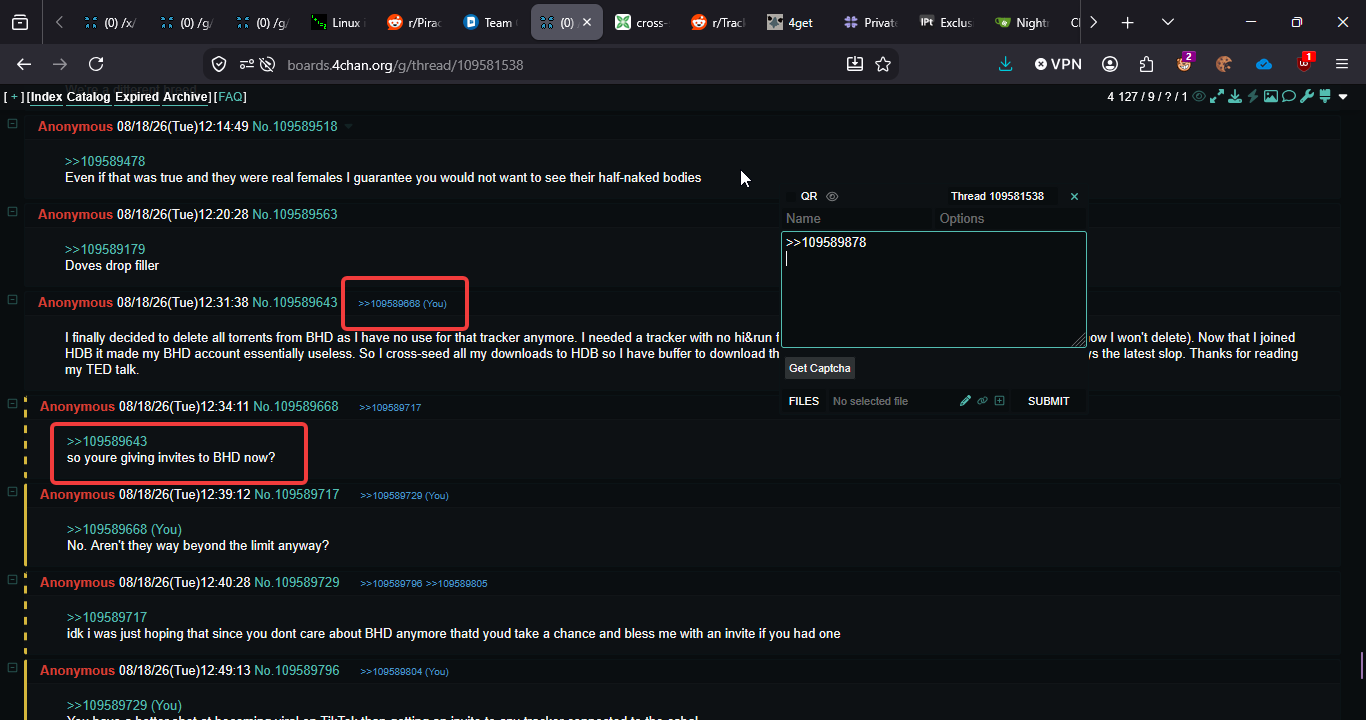The width and height of the screenshot is (1366, 720).
Task: Switch to the (0) /x/ tab
Action: pyautogui.click(x=110, y=22)
